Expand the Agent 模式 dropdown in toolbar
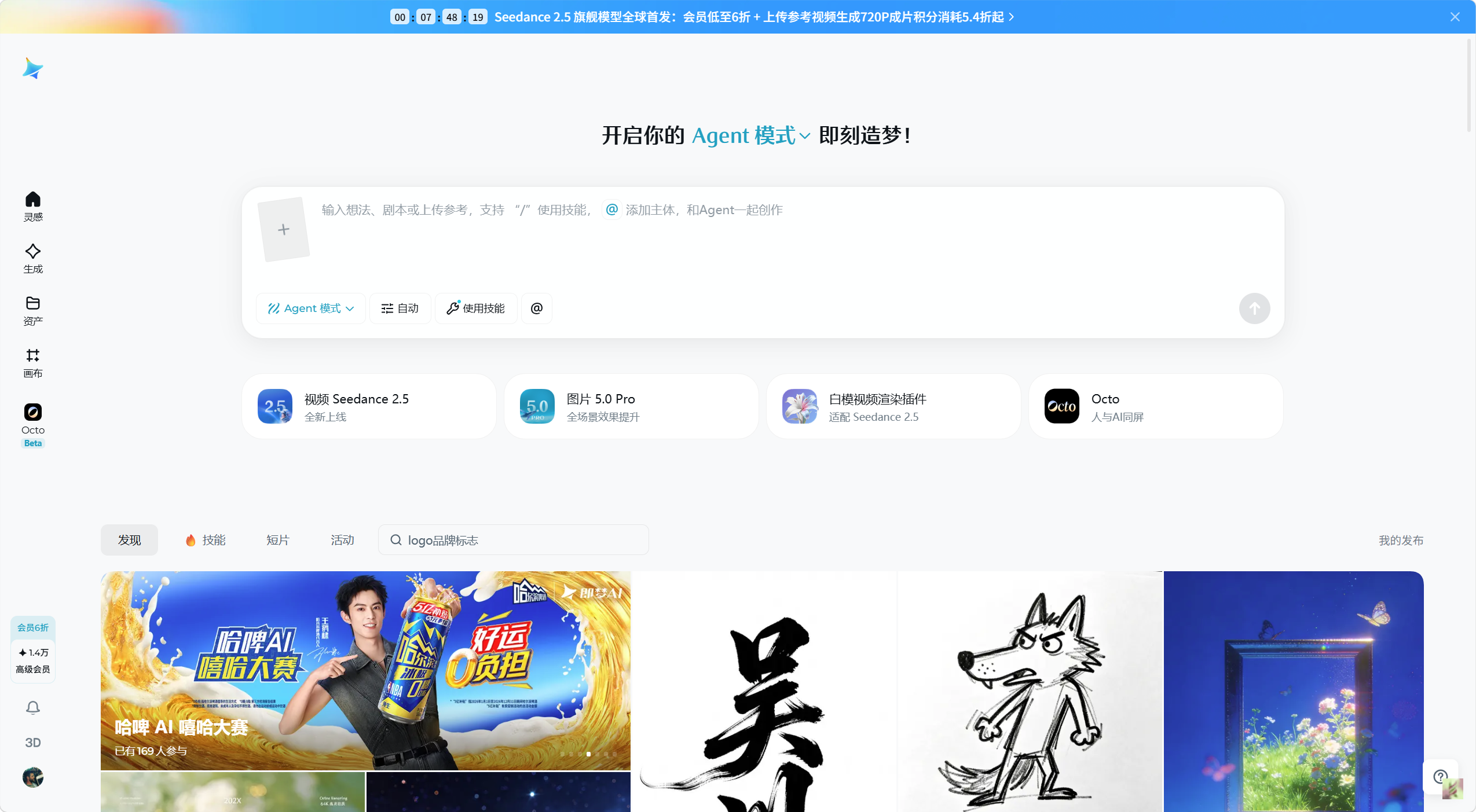This screenshot has height=812, width=1476. [x=310, y=308]
